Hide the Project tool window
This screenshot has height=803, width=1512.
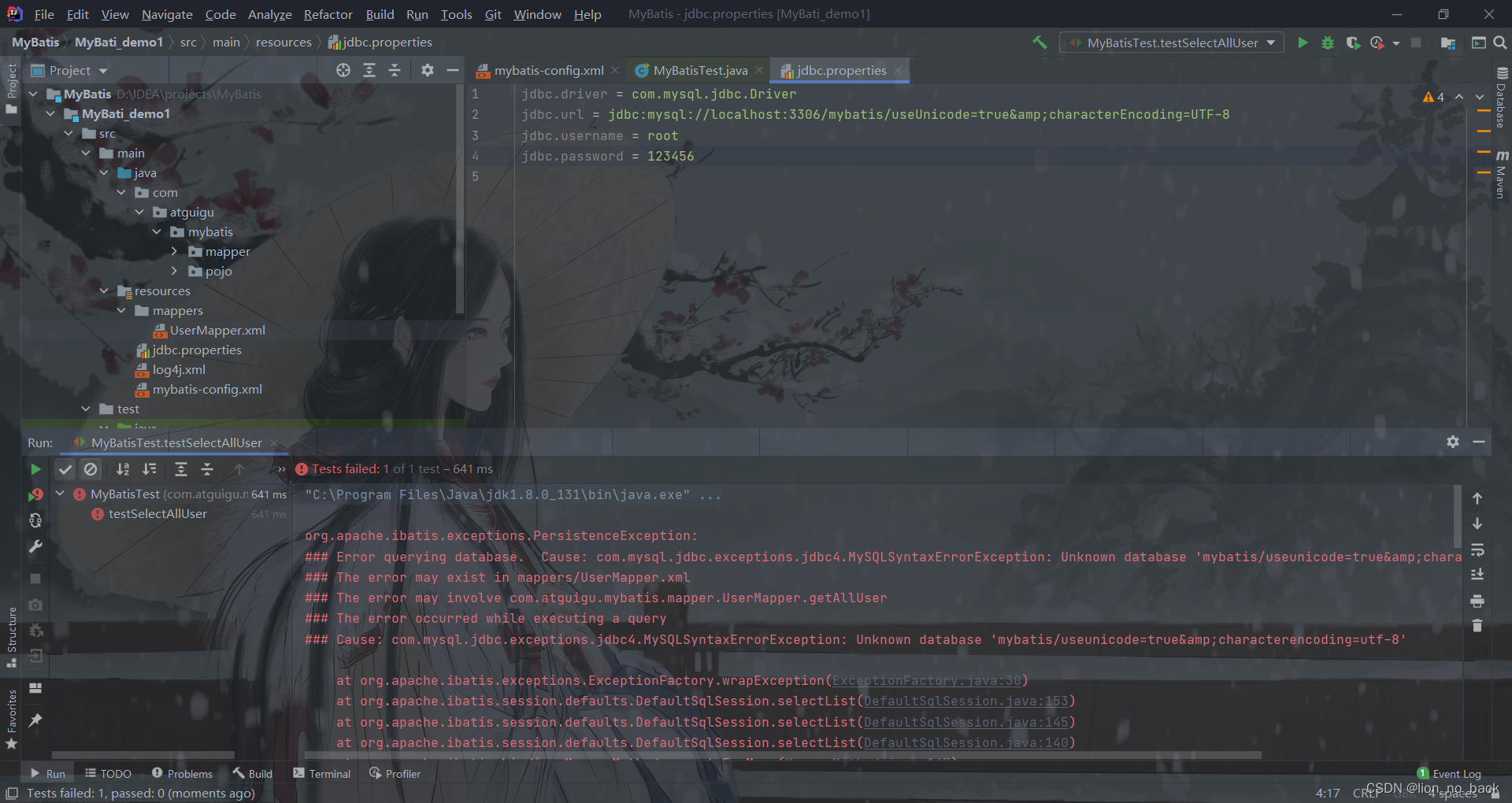[x=452, y=70]
